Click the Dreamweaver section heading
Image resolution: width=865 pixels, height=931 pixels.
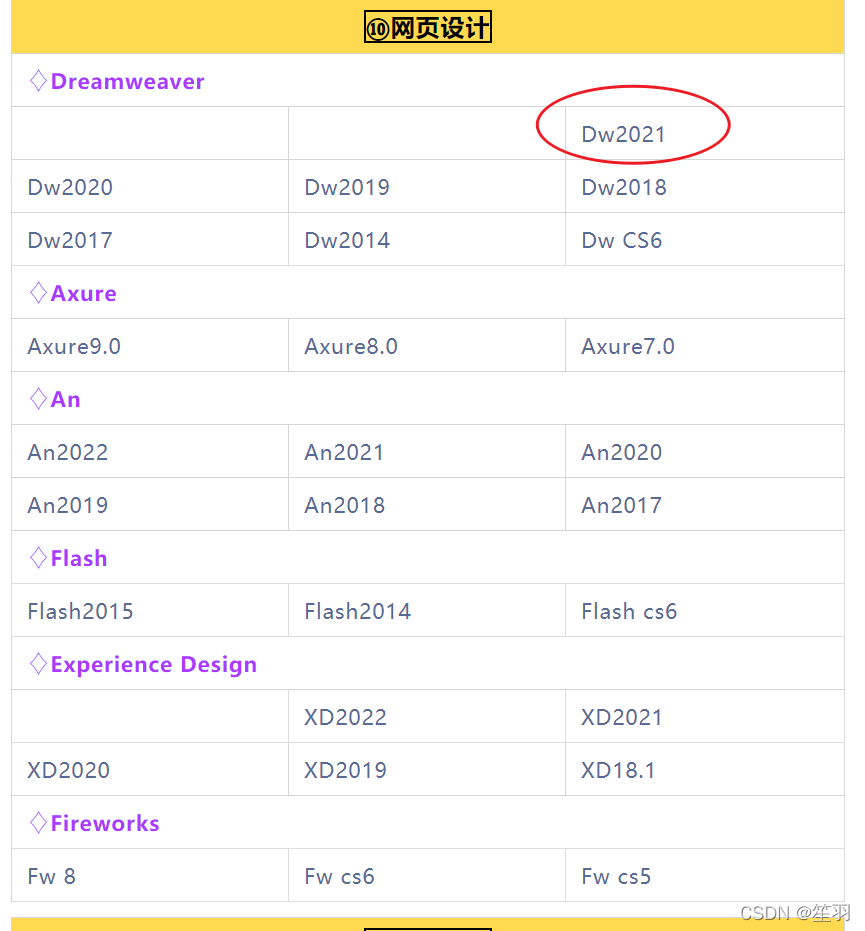coord(117,81)
